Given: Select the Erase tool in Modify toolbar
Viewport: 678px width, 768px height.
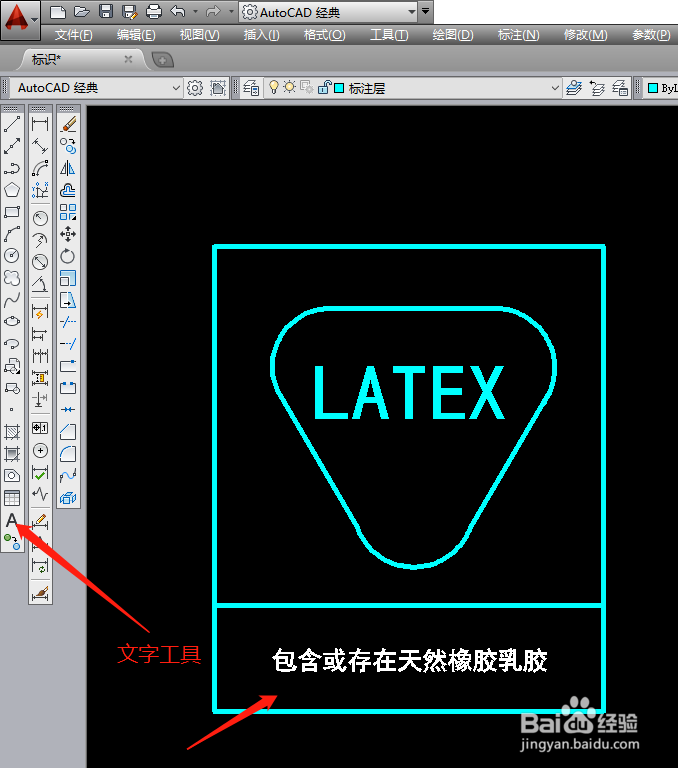Looking at the screenshot, I should pos(68,124).
